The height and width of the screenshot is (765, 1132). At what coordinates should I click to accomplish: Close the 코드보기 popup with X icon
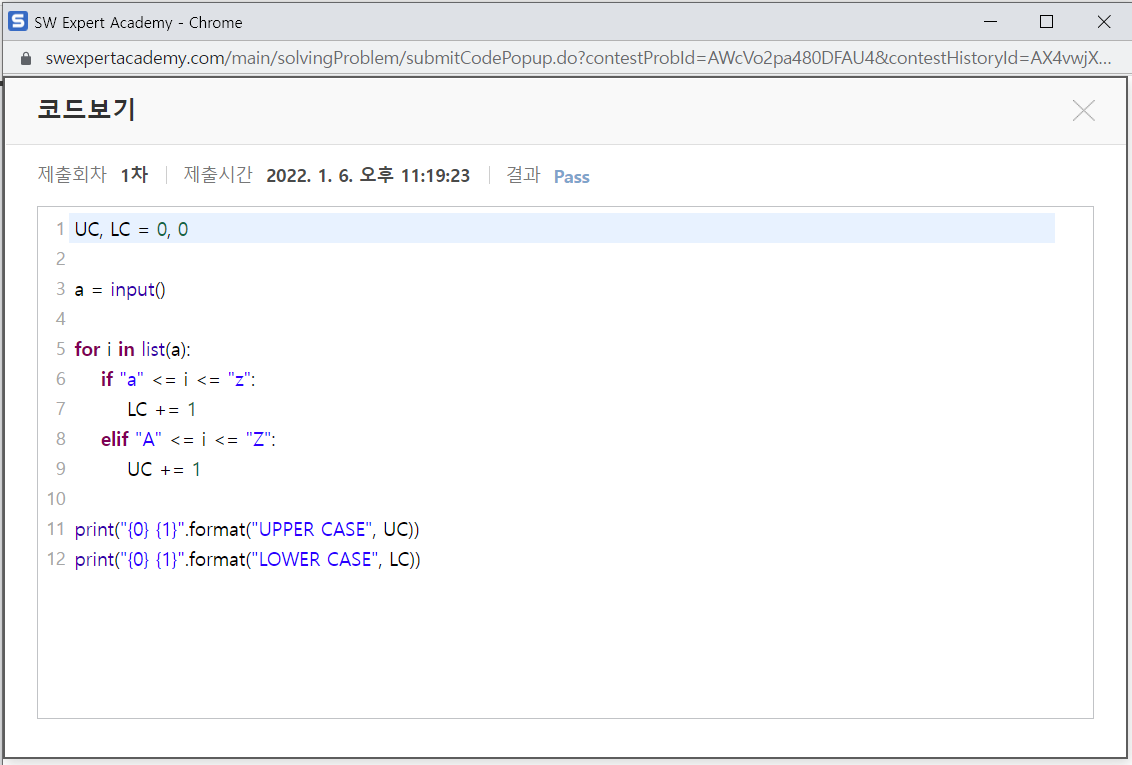(x=1084, y=110)
